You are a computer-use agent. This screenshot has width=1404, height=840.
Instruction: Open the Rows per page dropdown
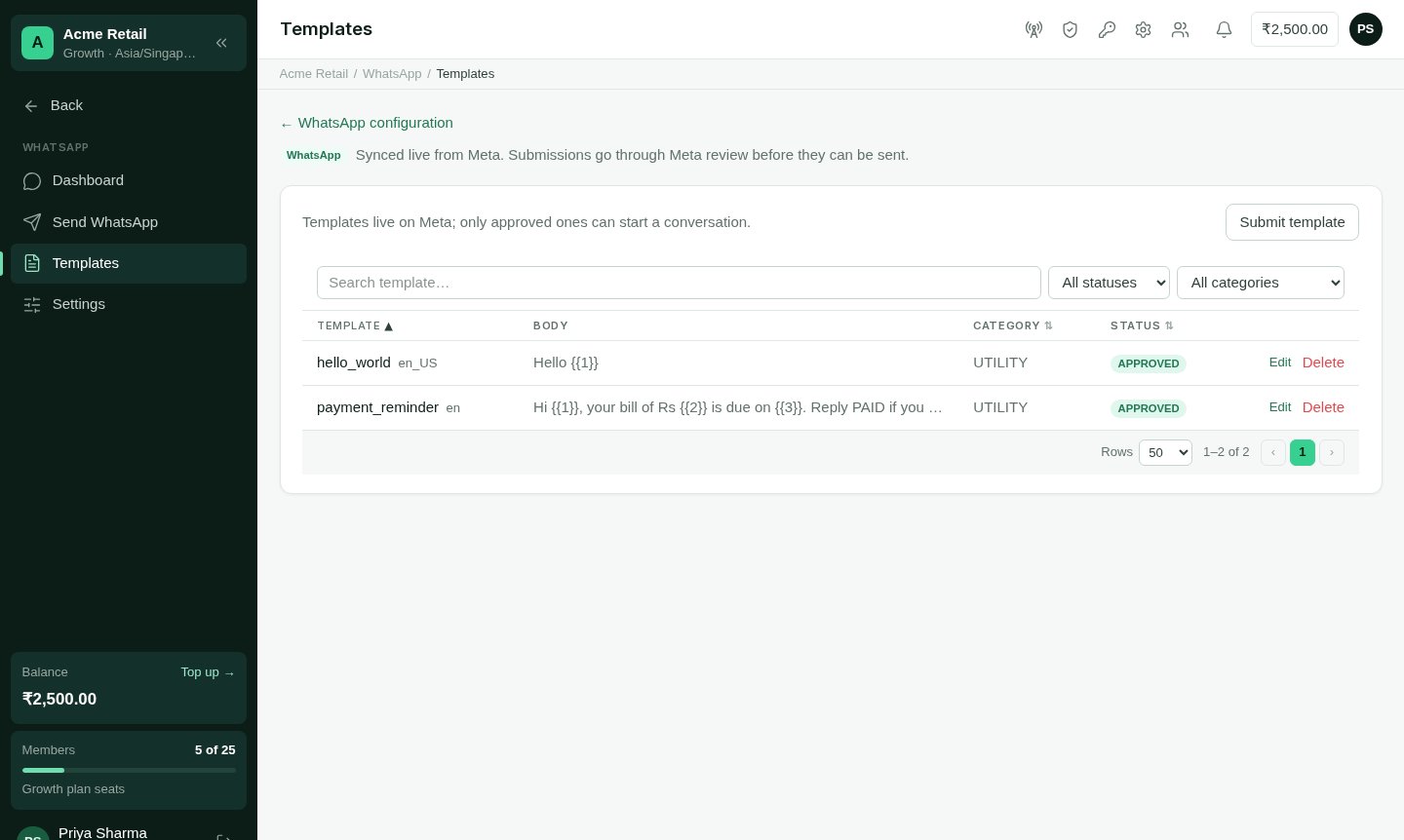[x=1165, y=452]
